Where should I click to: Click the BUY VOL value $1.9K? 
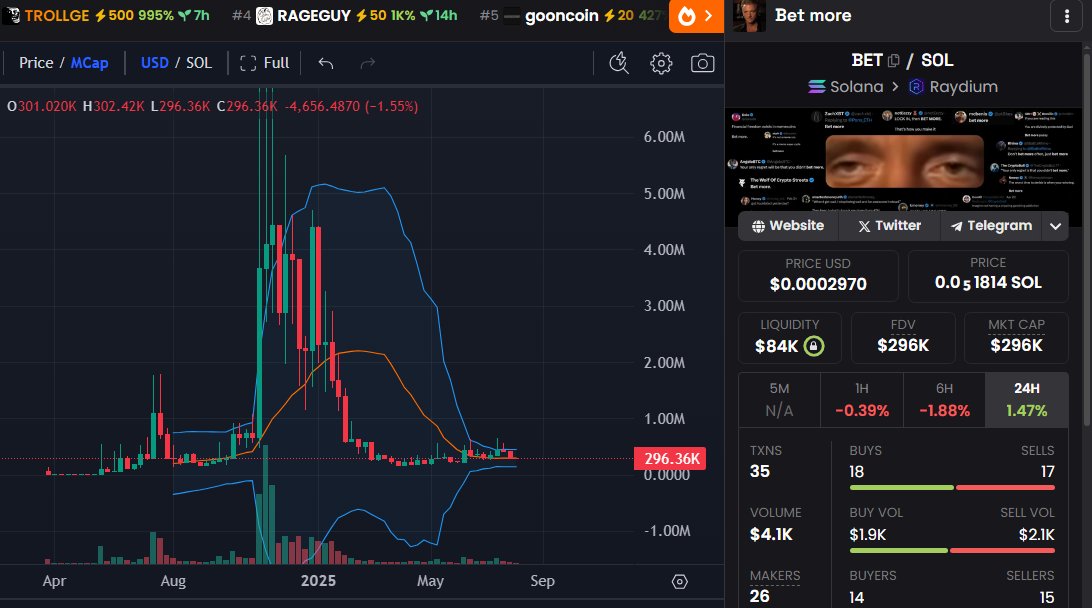pyautogui.click(x=868, y=535)
